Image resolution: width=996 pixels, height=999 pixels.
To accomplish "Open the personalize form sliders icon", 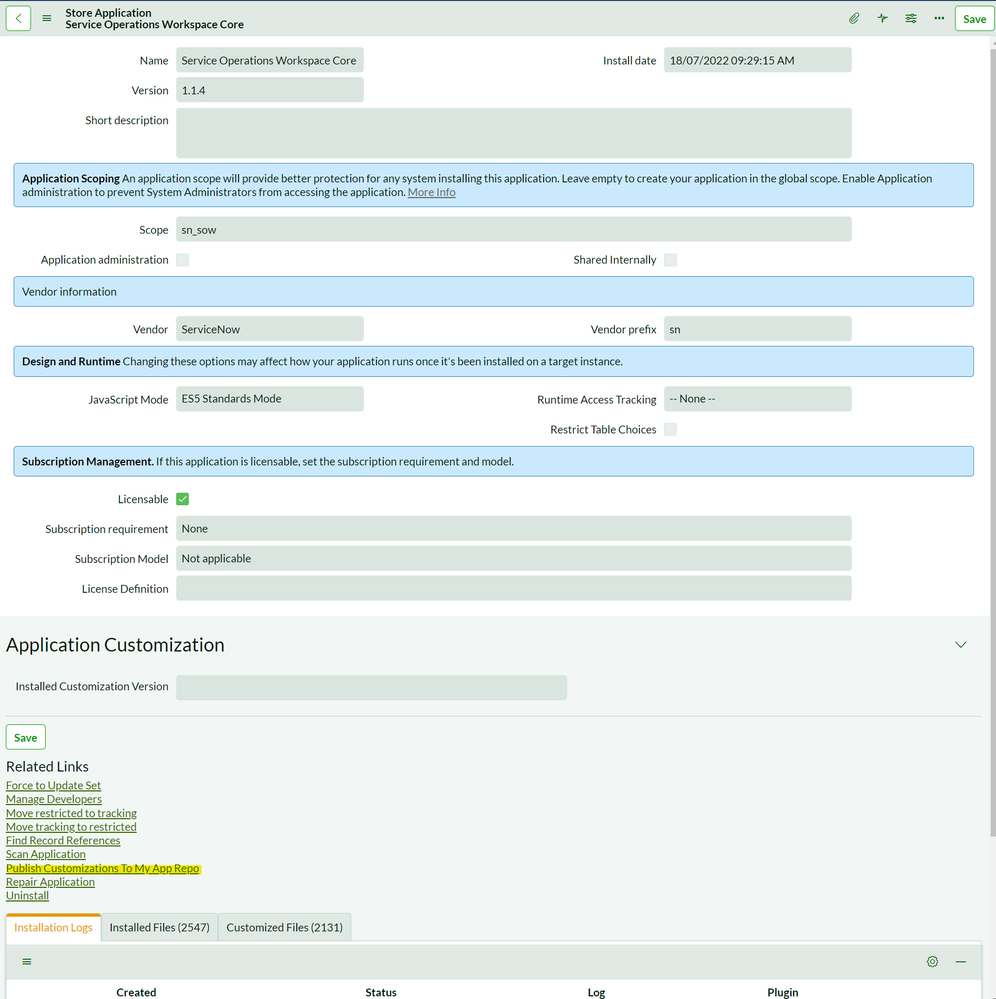I will click(910, 18).
